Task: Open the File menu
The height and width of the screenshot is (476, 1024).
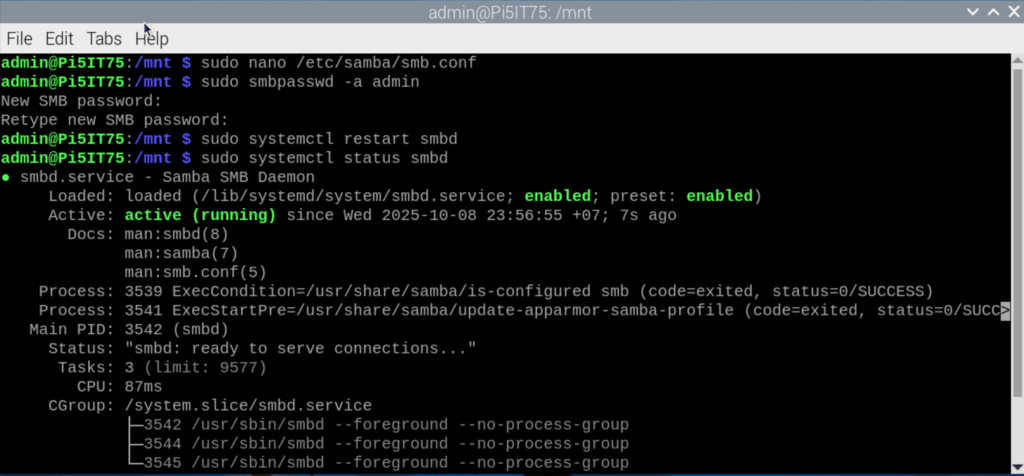Action: [19, 39]
